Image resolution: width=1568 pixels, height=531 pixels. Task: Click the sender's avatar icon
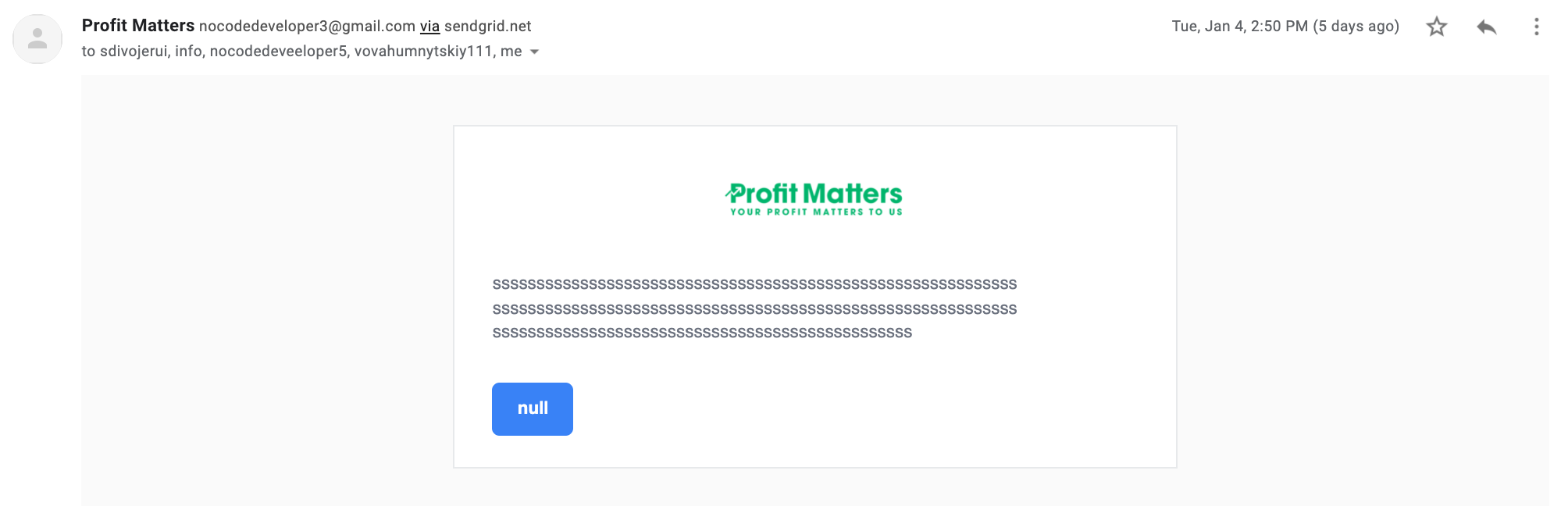pyautogui.click(x=37, y=39)
